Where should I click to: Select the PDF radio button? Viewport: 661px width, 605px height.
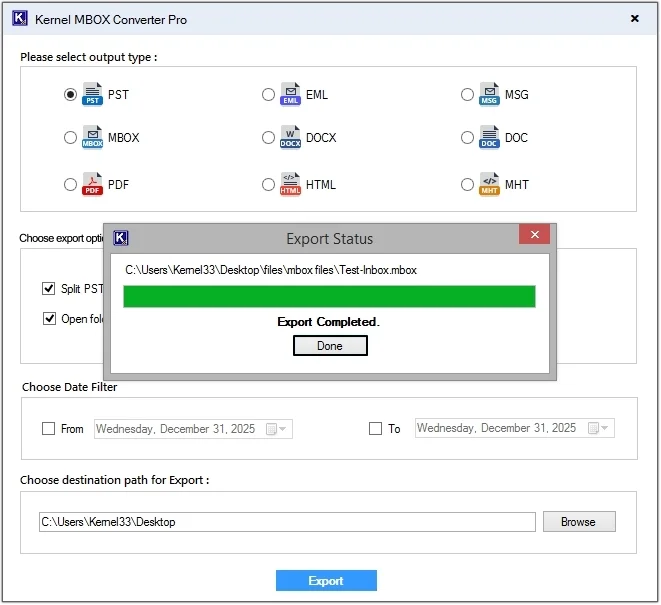pyautogui.click(x=70, y=185)
